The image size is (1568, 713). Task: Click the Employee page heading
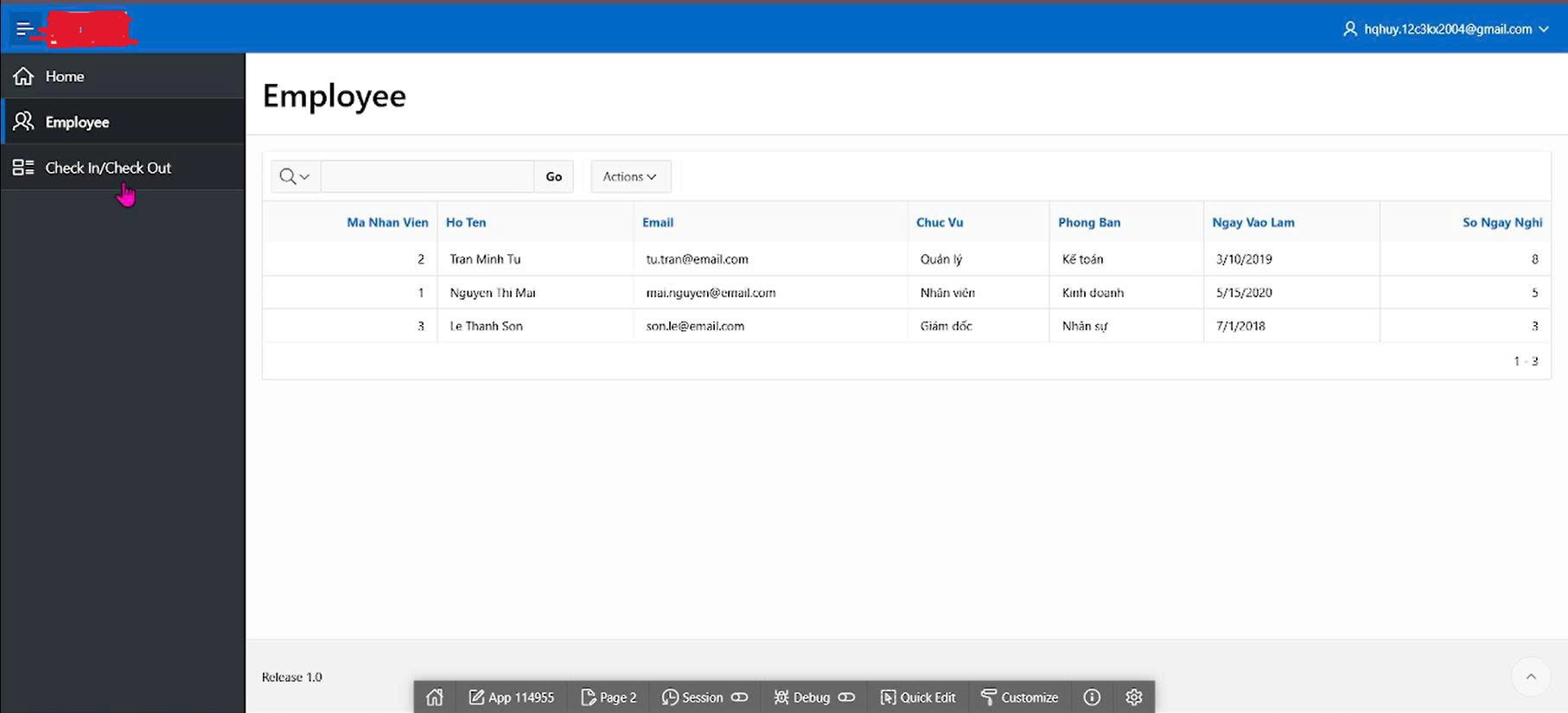[x=334, y=96]
